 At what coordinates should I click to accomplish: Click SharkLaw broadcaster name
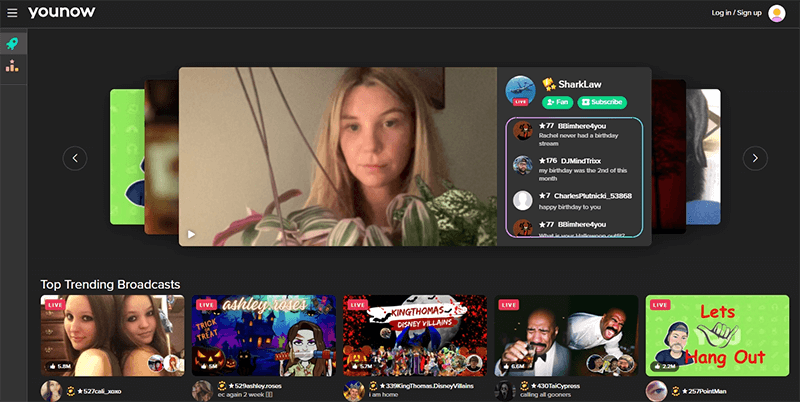click(x=580, y=84)
